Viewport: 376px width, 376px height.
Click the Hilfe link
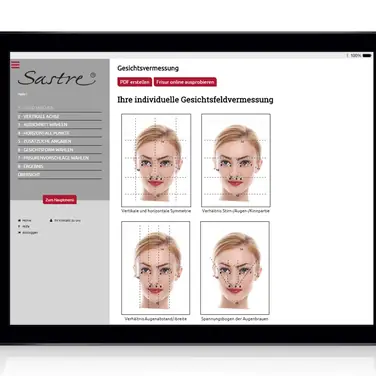pyautogui.click(x=24, y=227)
